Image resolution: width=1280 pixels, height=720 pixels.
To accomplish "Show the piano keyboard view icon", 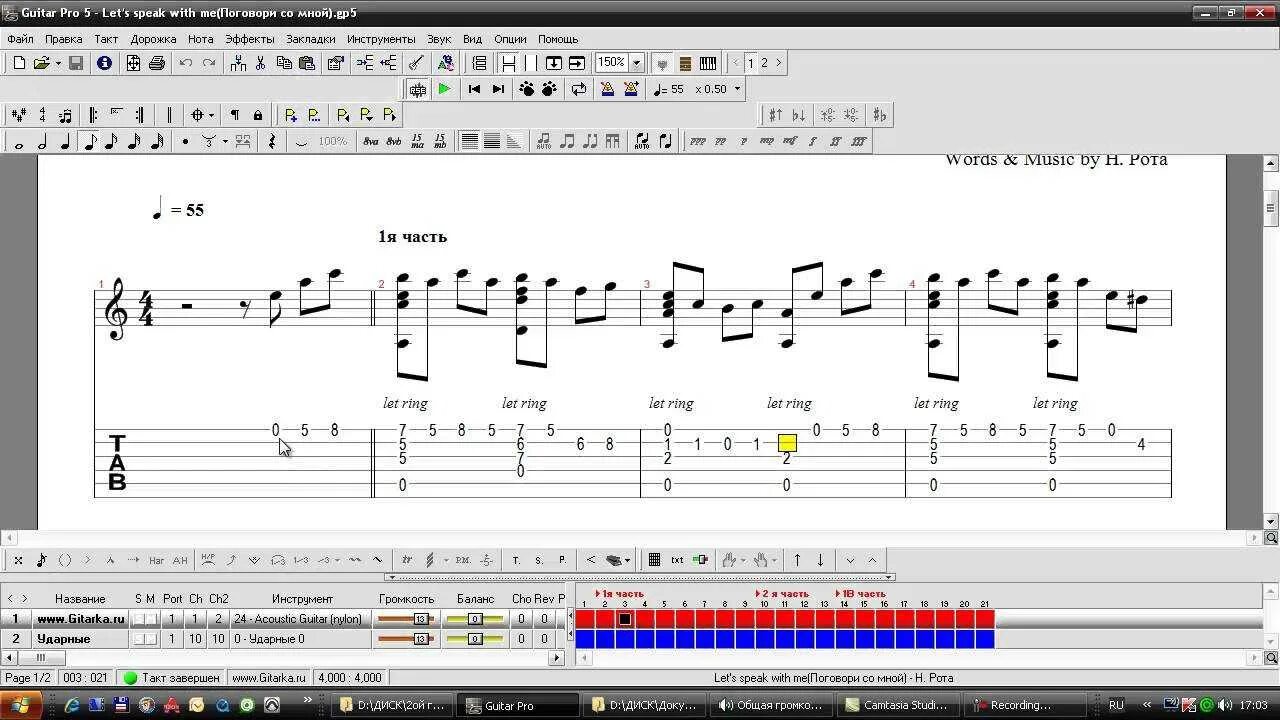I will (x=708, y=63).
